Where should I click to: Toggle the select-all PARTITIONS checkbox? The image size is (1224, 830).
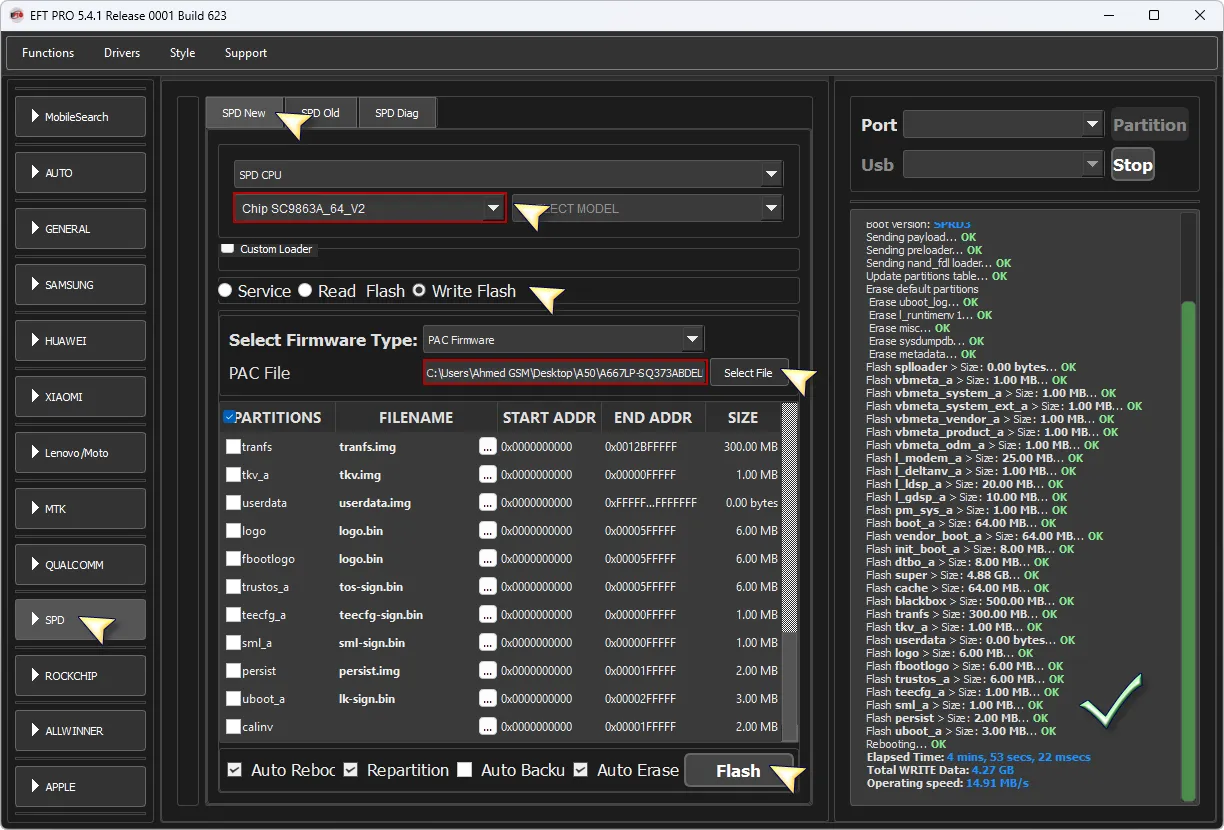tap(230, 417)
